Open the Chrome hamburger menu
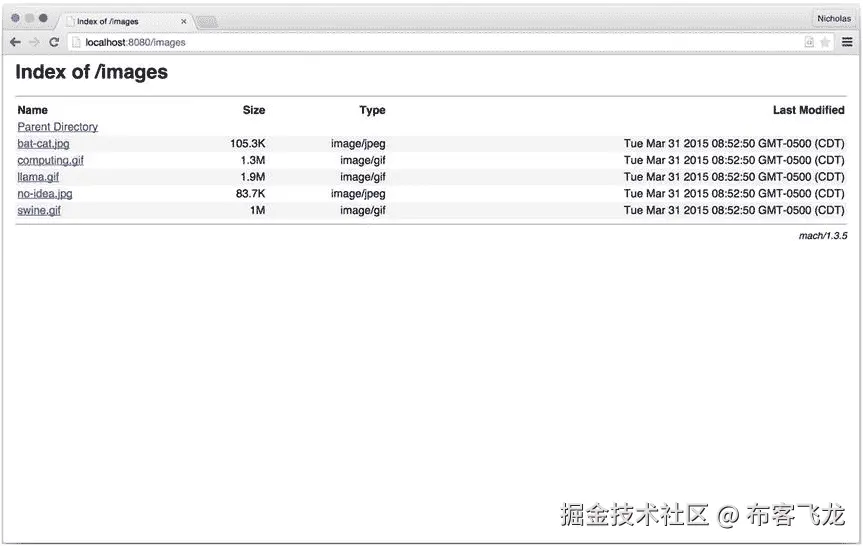863x546 pixels. click(x=847, y=42)
